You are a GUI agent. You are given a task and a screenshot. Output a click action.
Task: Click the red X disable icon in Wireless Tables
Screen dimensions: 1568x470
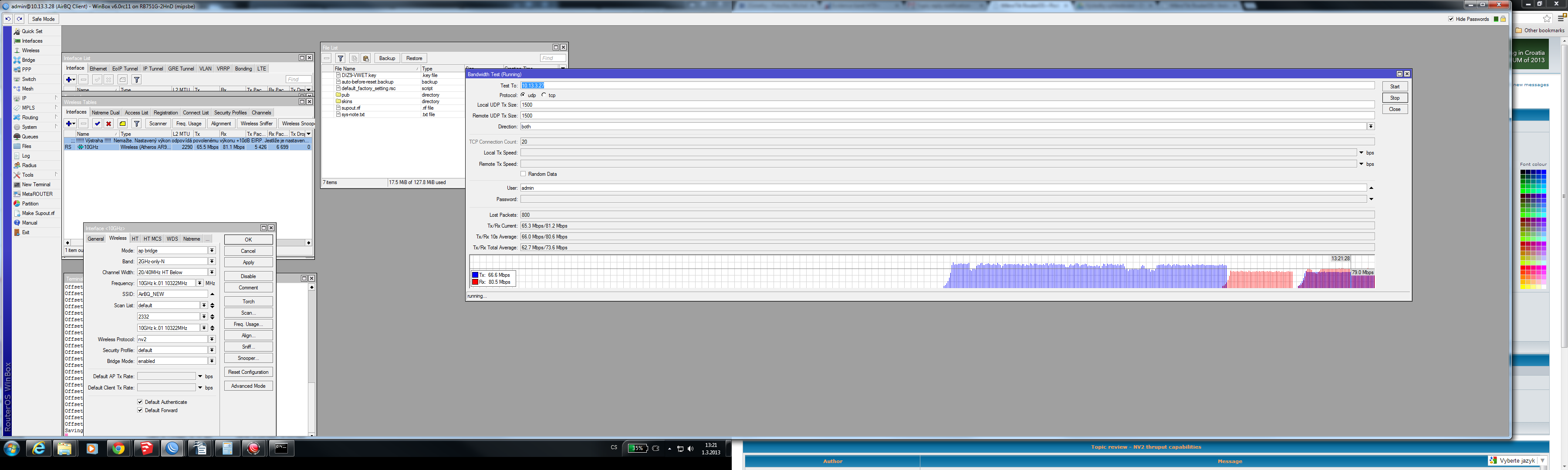tap(109, 124)
